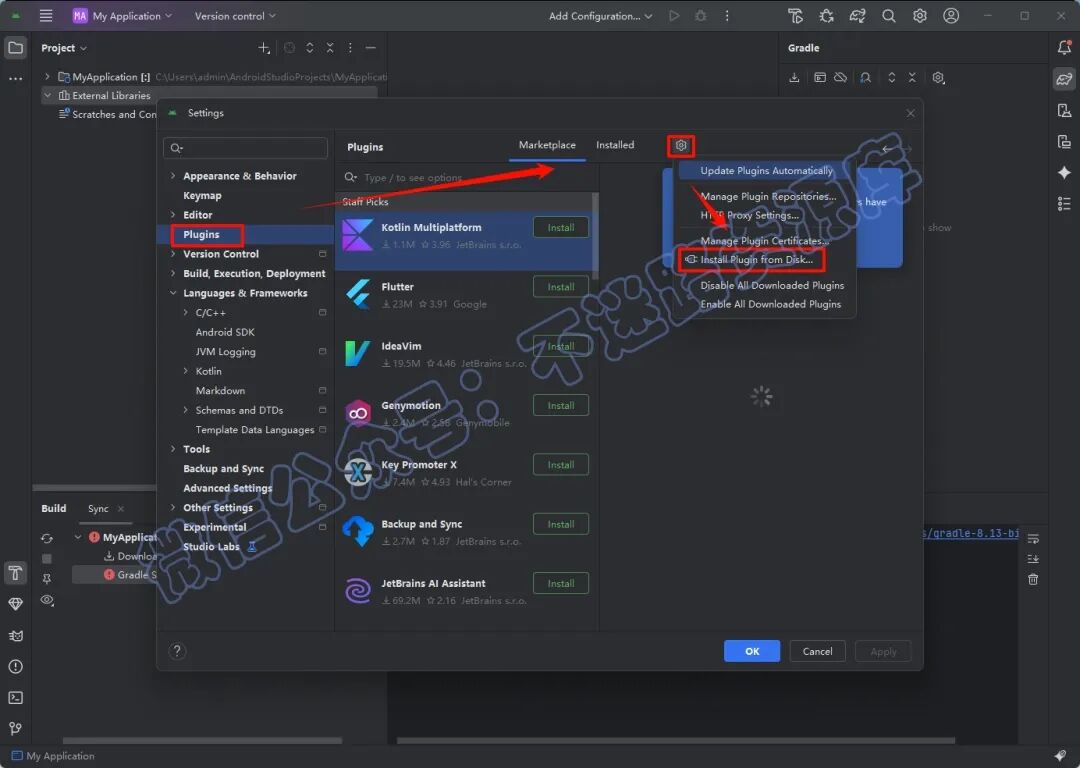The width and height of the screenshot is (1080, 768).
Task: Click Cancel in Settings dialog
Action: coord(817,651)
